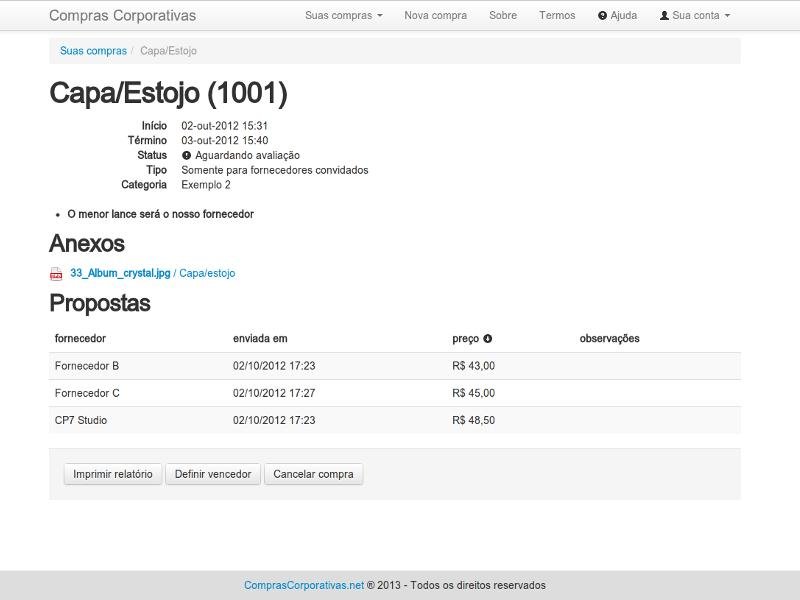Click the Compras Corporativas brand title
The width and height of the screenshot is (800, 600).
[x=122, y=15]
